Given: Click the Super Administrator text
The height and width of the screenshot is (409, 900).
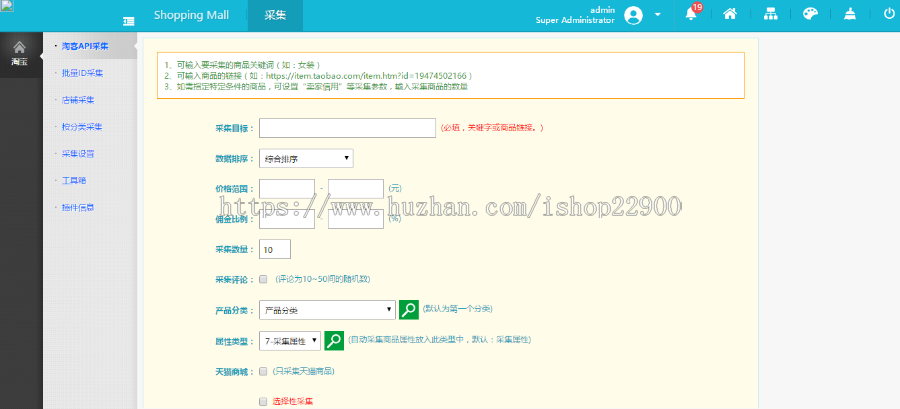Looking at the screenshot, I should 575,20.
